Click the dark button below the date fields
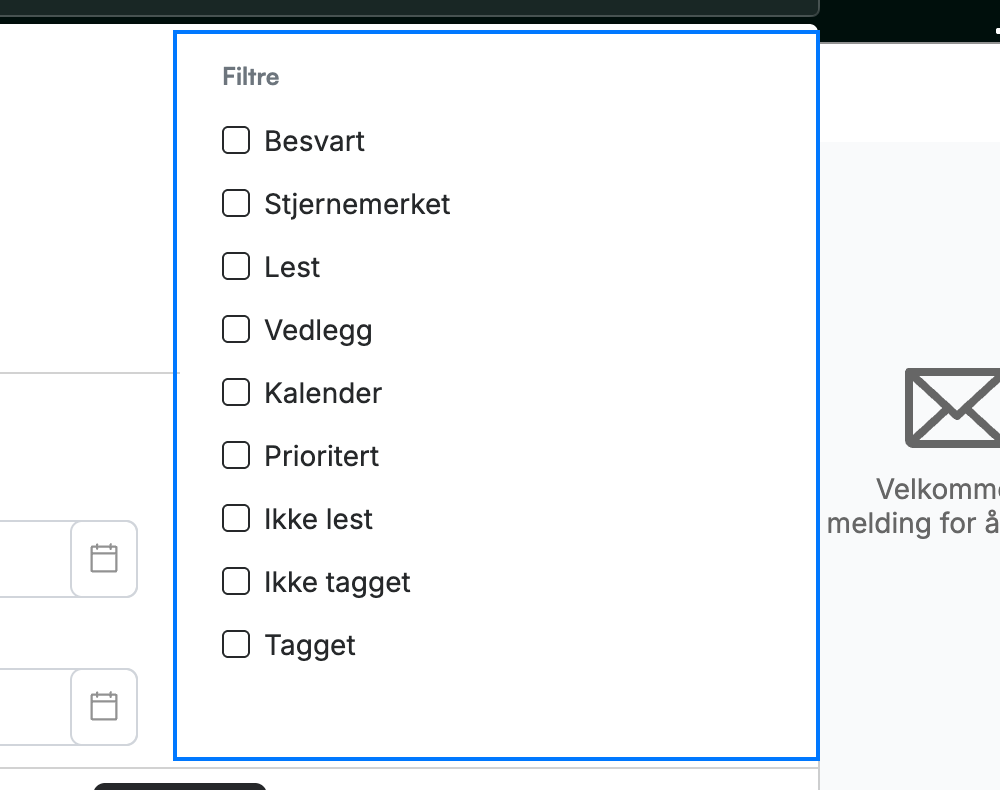 pyautogui.click(x=180, y=786)
